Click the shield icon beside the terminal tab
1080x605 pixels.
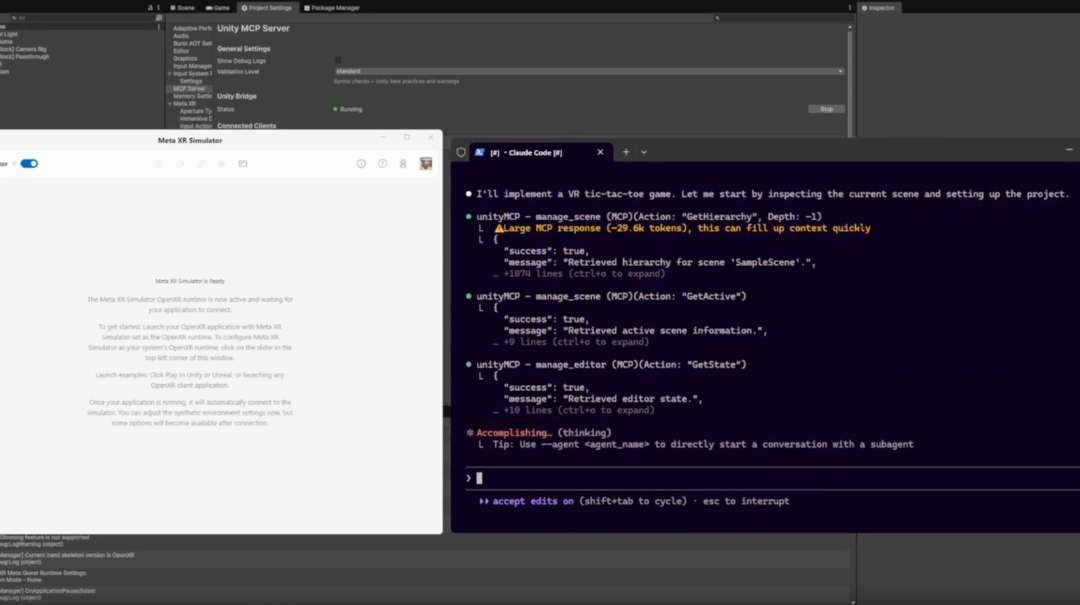tap(461, 152)
